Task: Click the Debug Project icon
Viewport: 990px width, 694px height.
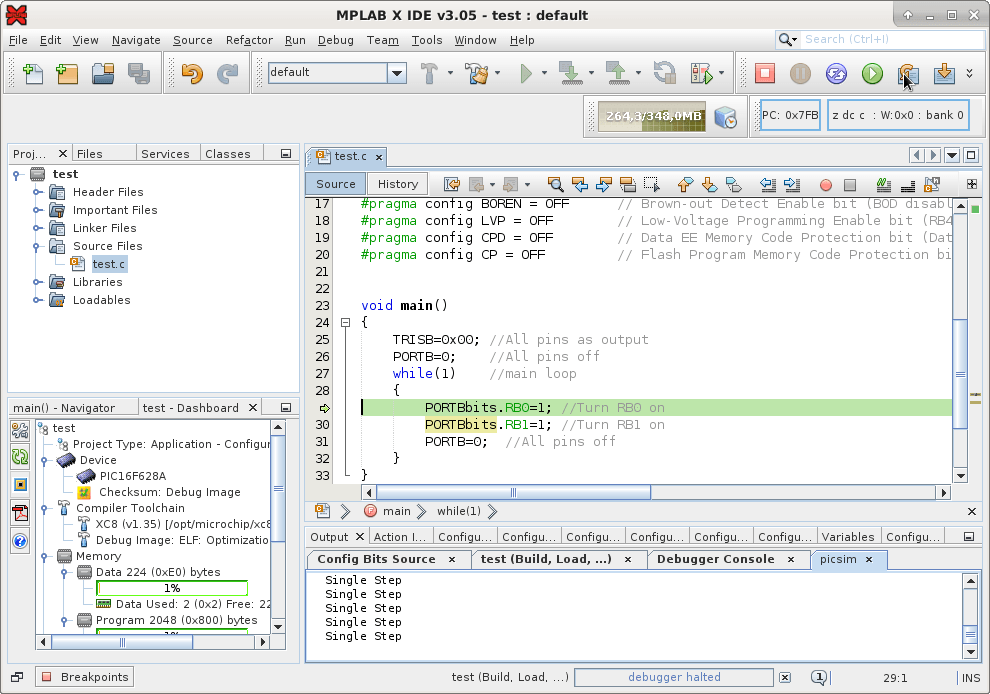Action: click(701, 73)
